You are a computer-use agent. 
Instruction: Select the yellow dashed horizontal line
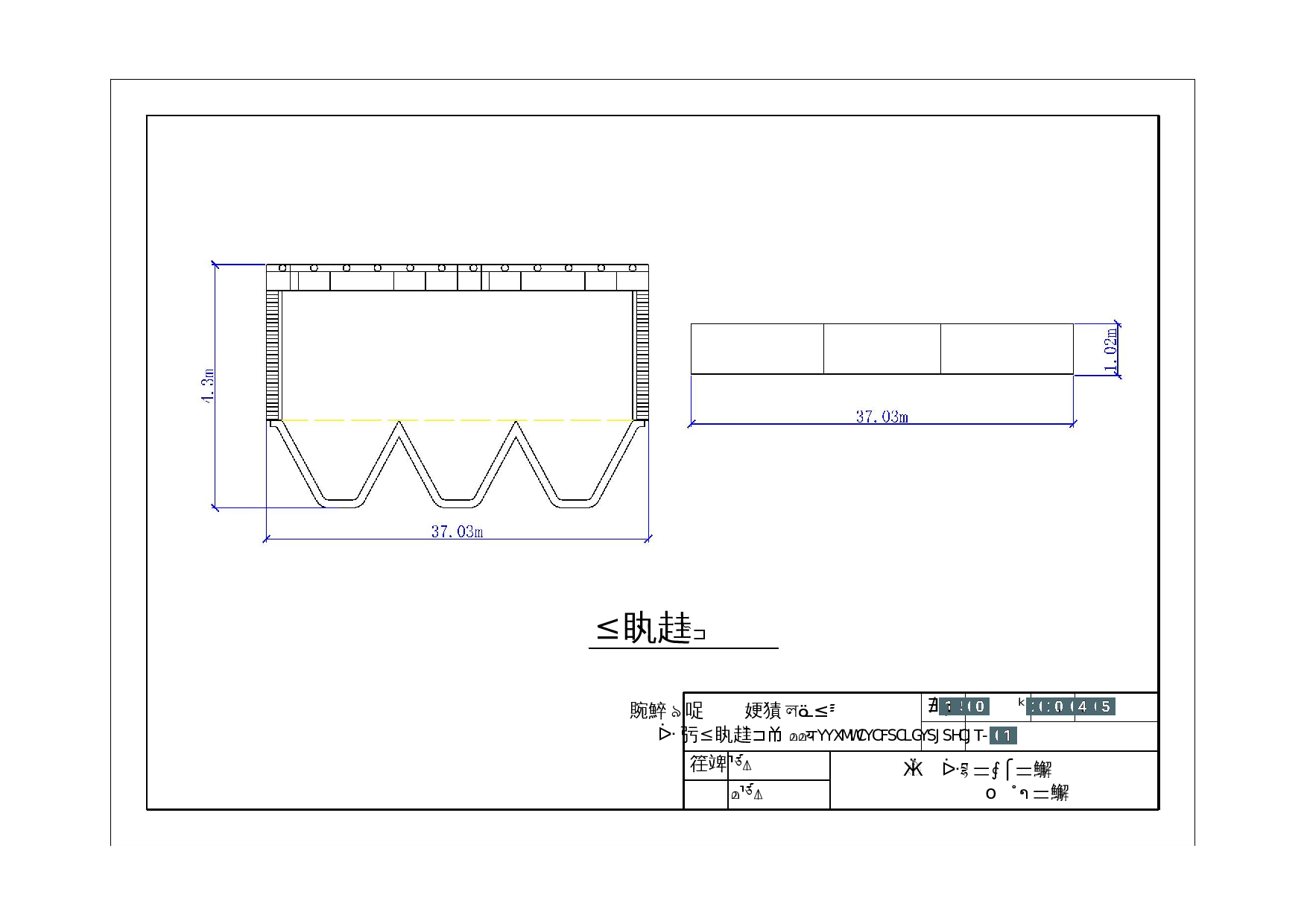(458, 420)
